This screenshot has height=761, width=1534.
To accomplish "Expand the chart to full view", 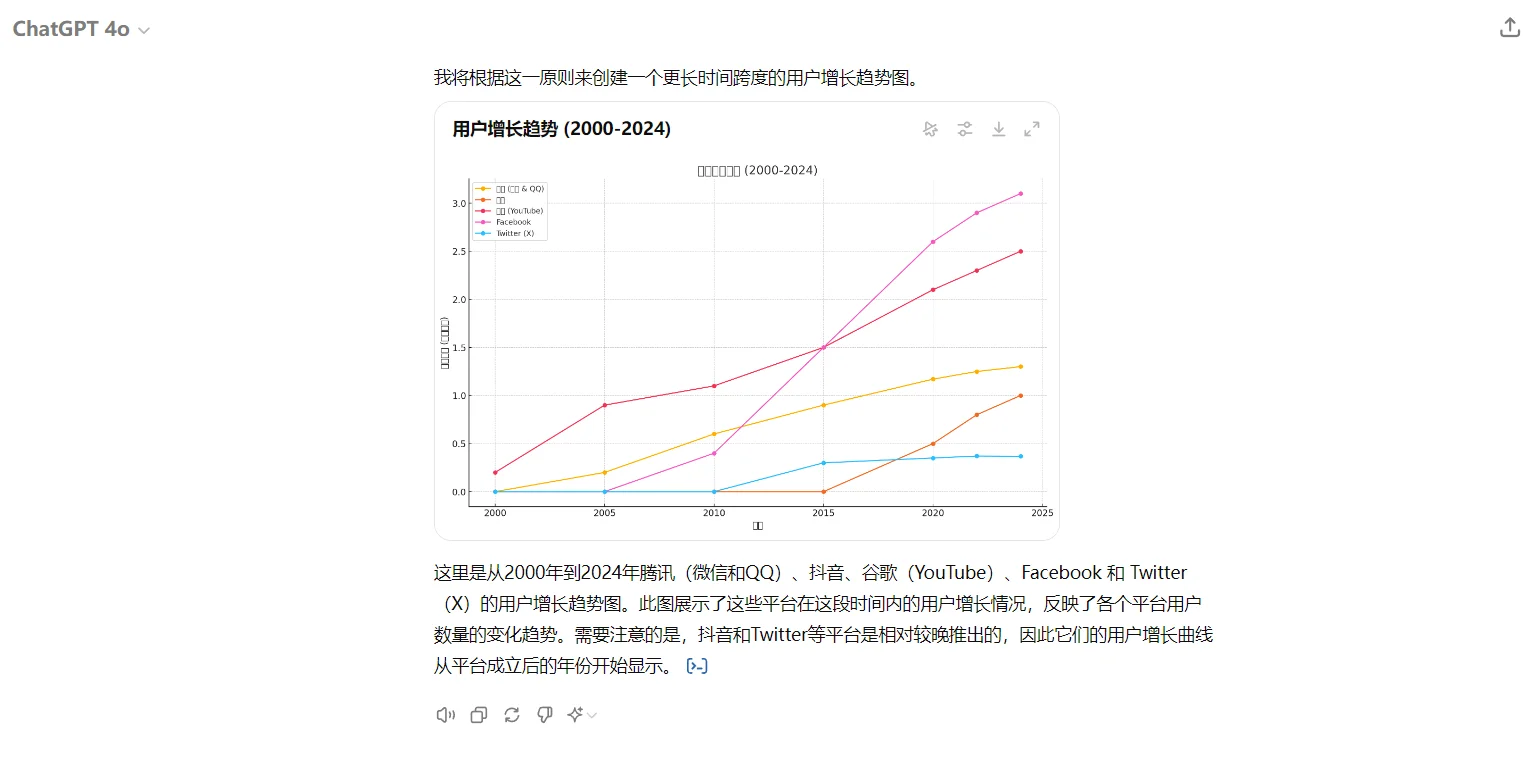I will pyautogui.click(x=1032, y=129).
